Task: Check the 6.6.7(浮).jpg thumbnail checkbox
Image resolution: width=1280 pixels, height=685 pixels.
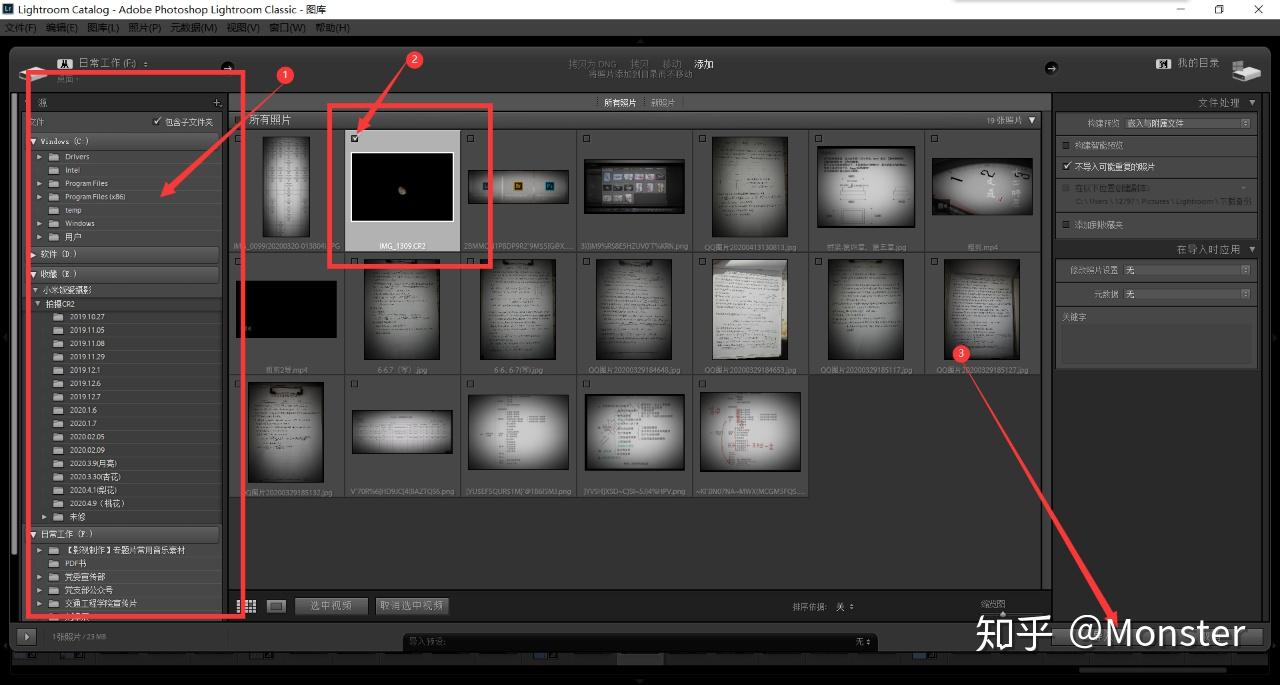Action: (356, 263)
